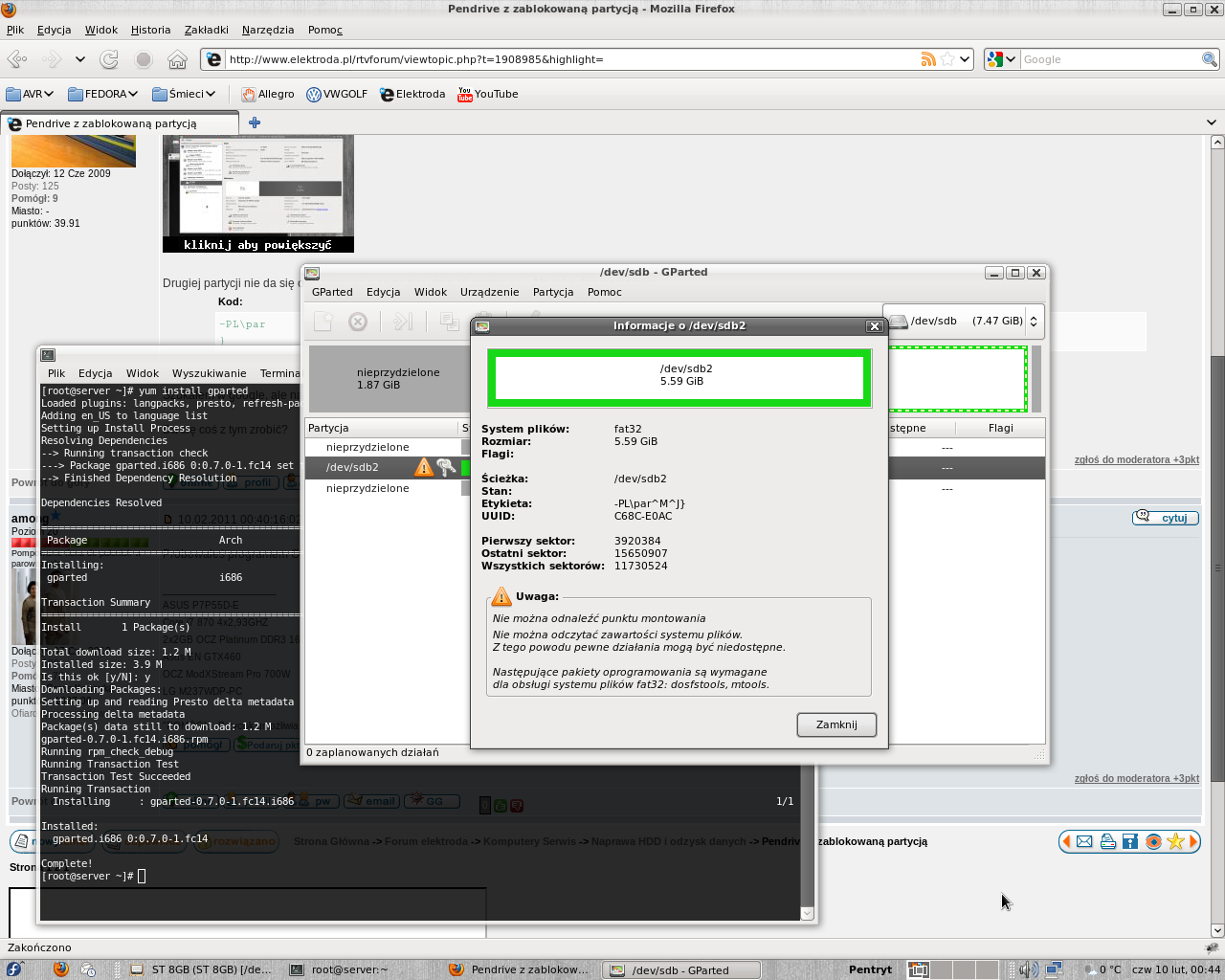This screenshot has height=980, width=1225.
Task: Click the email button under the forum post
Action: [x=370, y=801]
